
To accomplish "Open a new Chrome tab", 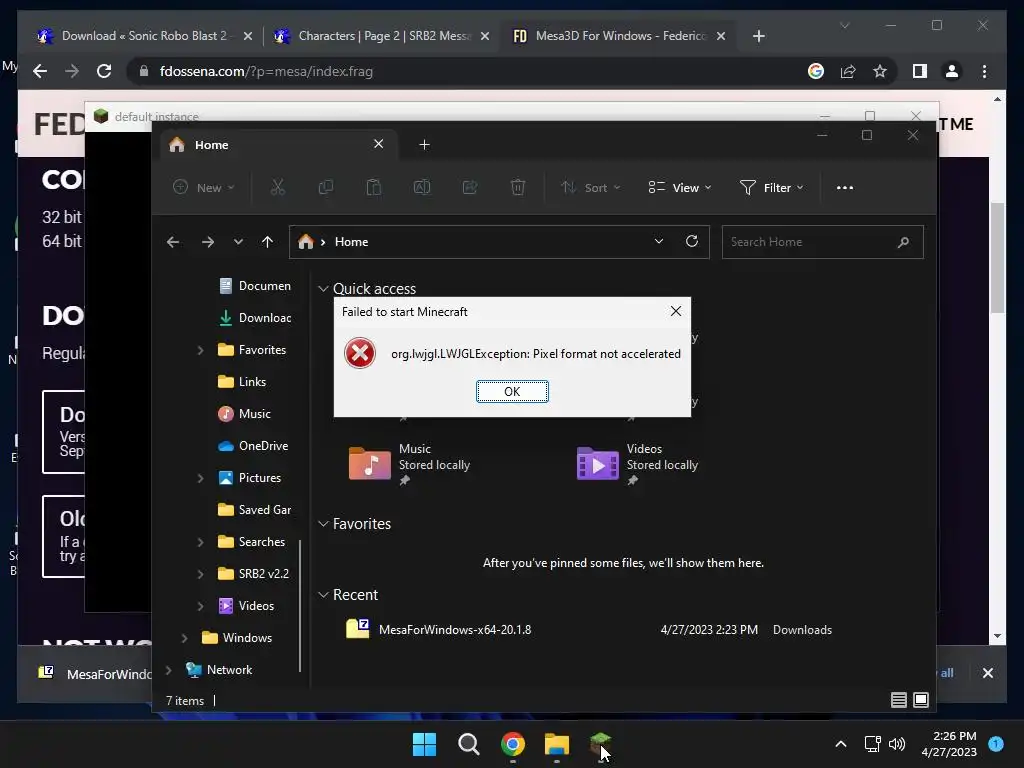I will (x=759, y=36).
